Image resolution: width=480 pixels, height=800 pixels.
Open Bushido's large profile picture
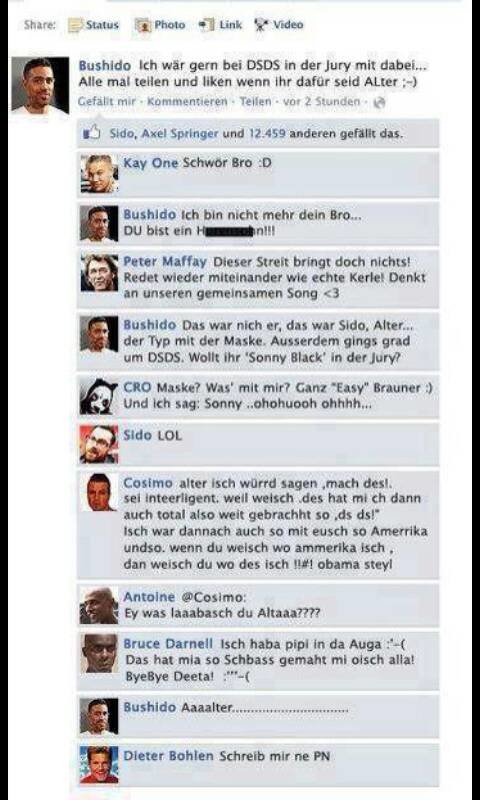[40, 84]
